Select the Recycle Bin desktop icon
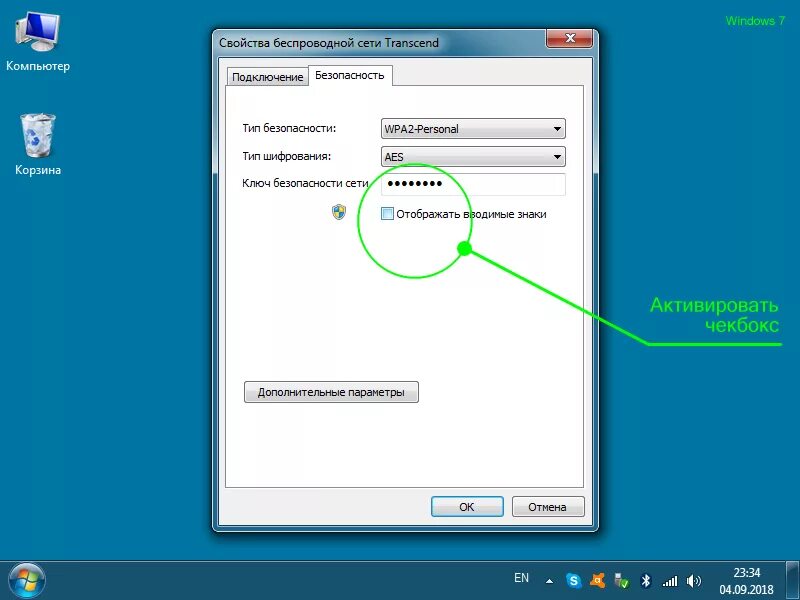The height and width of the screenshot is (600, 800). tap(38, 145)
